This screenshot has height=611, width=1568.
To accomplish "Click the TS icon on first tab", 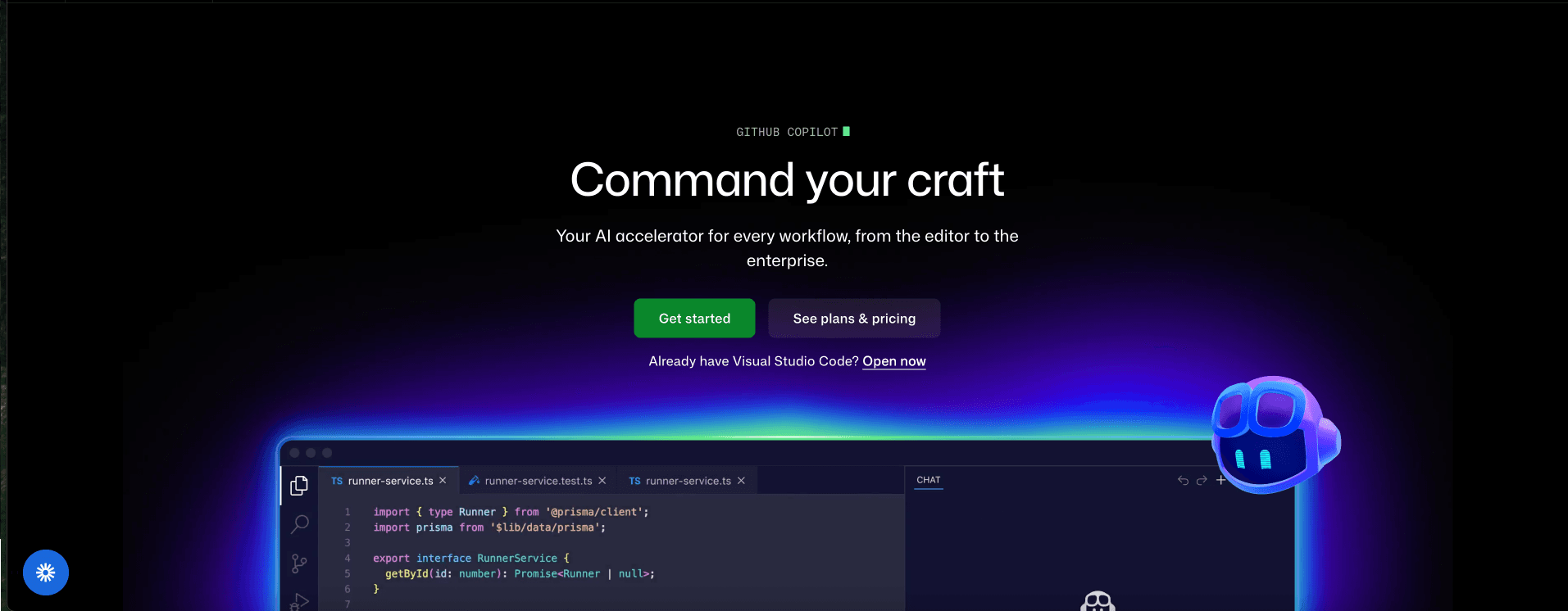I will 337,482.
